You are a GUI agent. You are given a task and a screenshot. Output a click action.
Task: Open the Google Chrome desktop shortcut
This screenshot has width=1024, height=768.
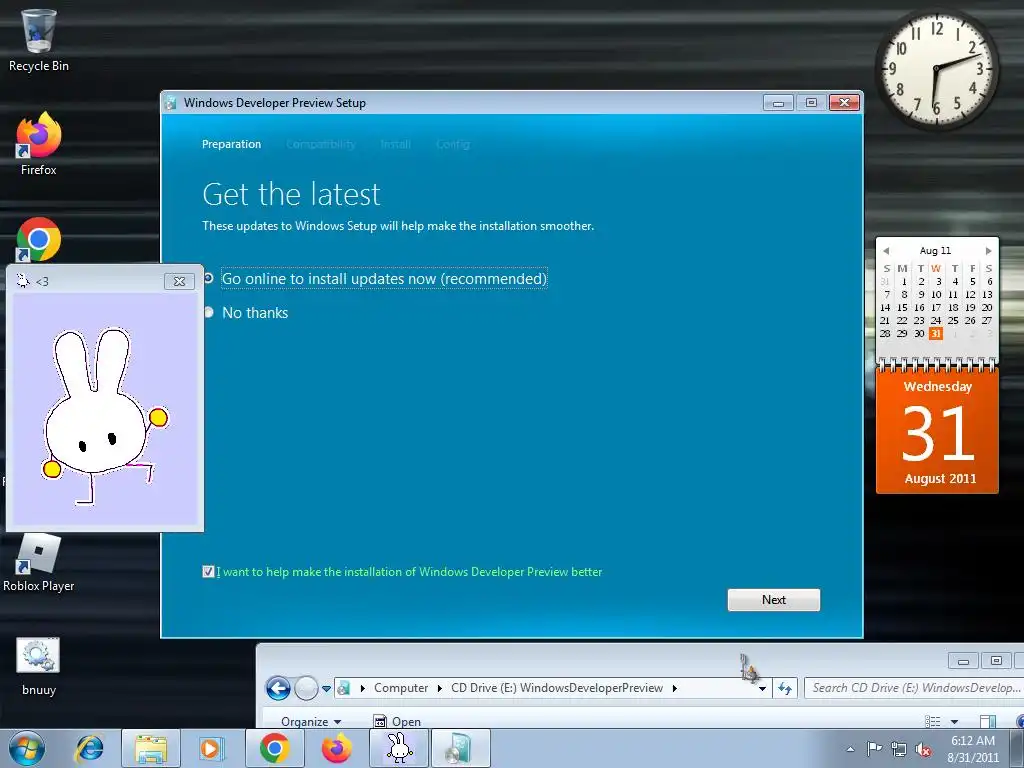click(39, 239)
